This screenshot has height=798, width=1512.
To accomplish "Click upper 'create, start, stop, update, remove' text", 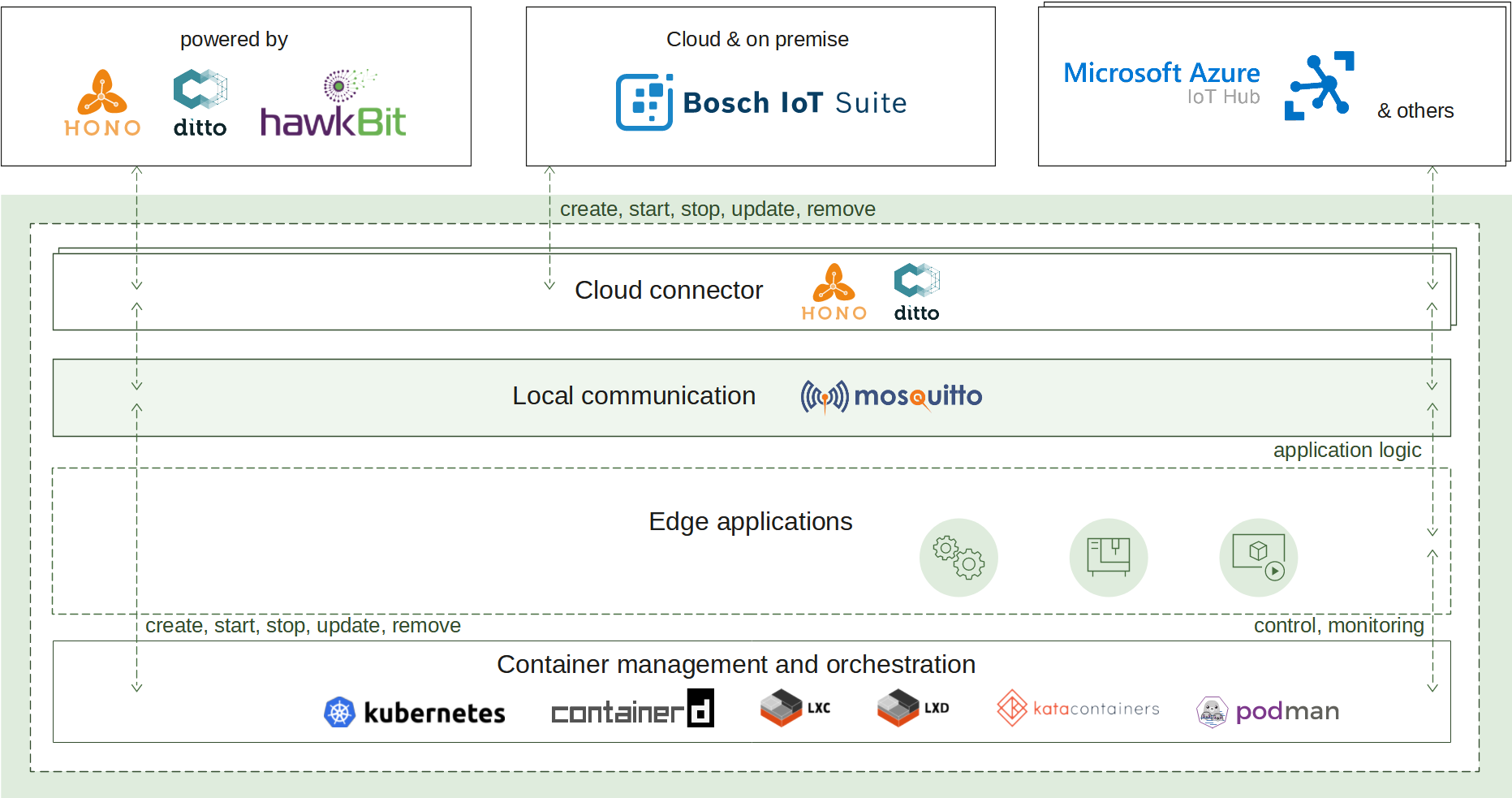I will [717, 209].
